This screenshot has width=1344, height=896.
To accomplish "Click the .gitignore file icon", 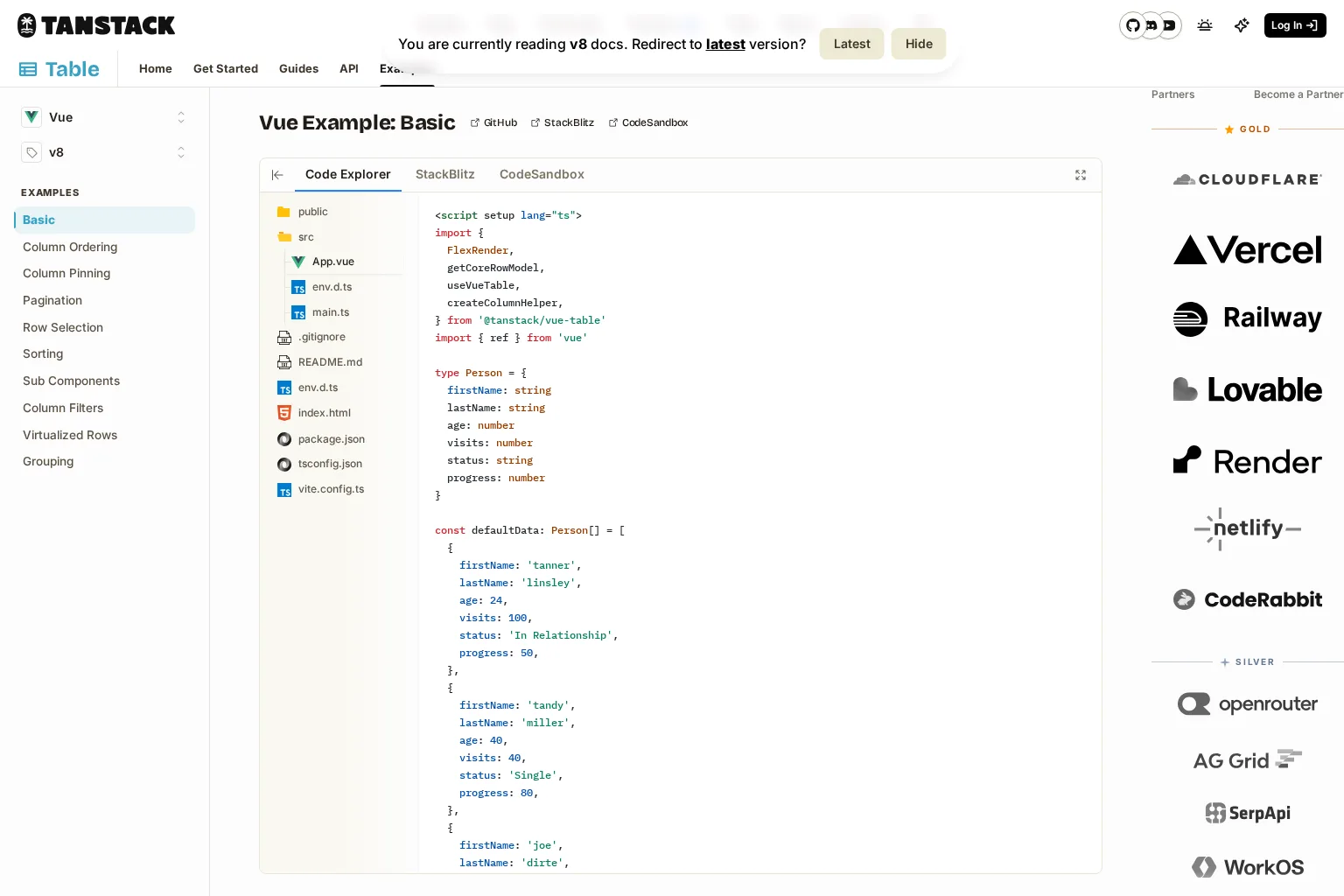I will pyautogui.click(x=284, y=337).
